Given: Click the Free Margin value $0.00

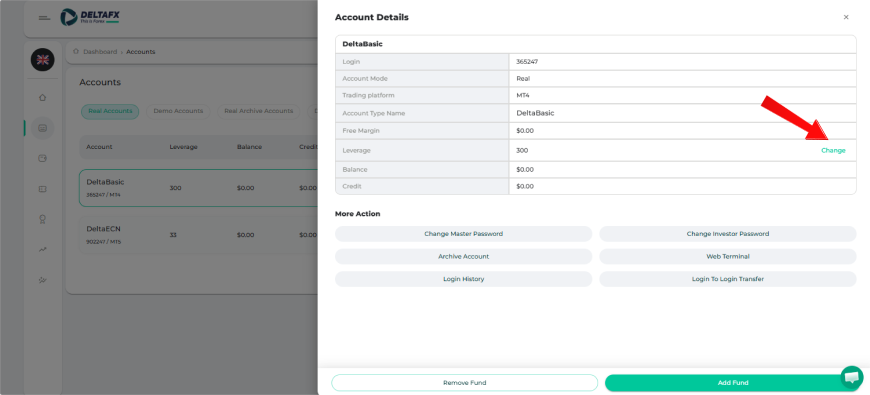Looking at the screenshot, I should point(525,131).
